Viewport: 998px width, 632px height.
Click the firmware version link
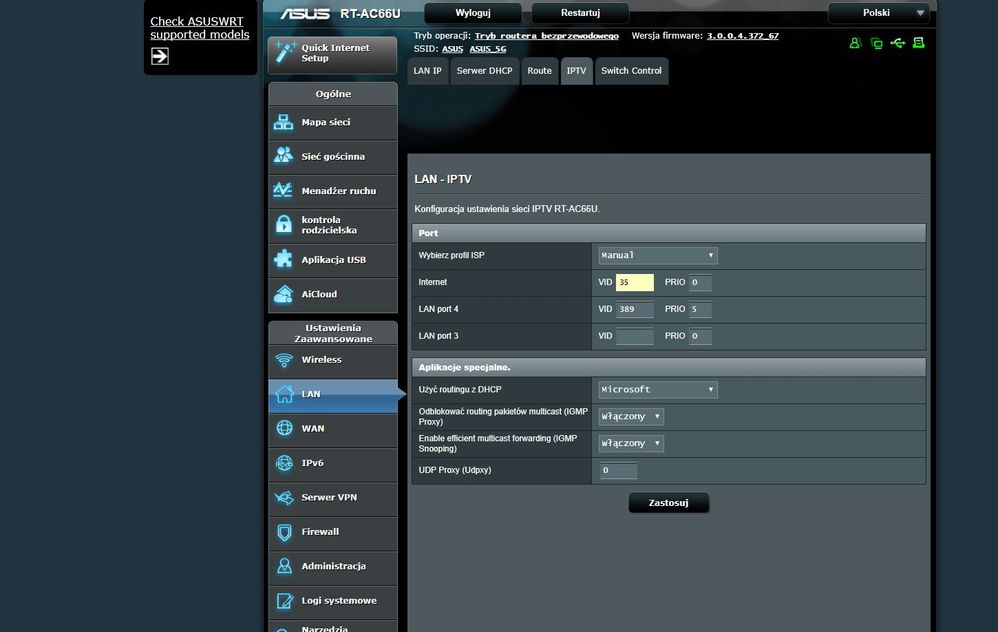point(742,35)
